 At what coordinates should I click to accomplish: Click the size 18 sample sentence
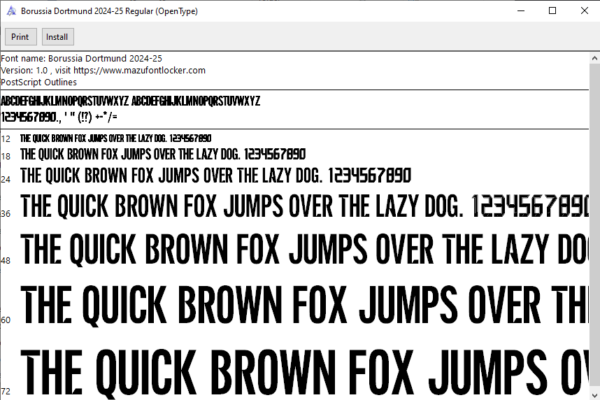tap(163, 154)
